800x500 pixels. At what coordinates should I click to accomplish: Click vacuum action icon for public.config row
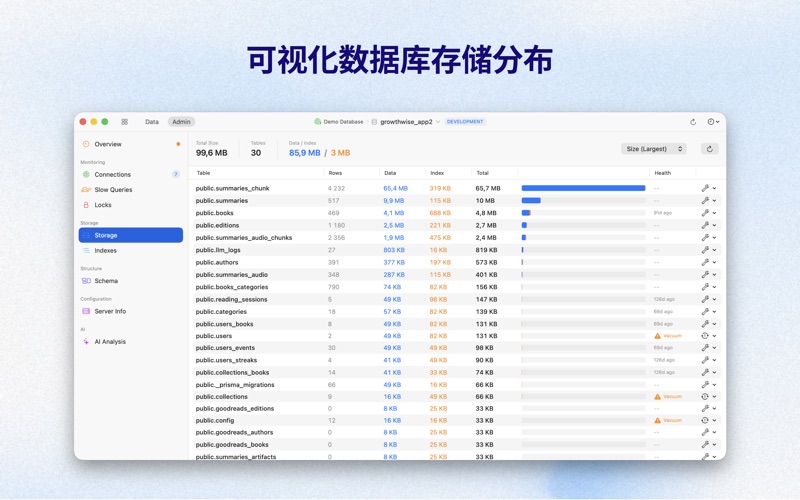[705, 420]
